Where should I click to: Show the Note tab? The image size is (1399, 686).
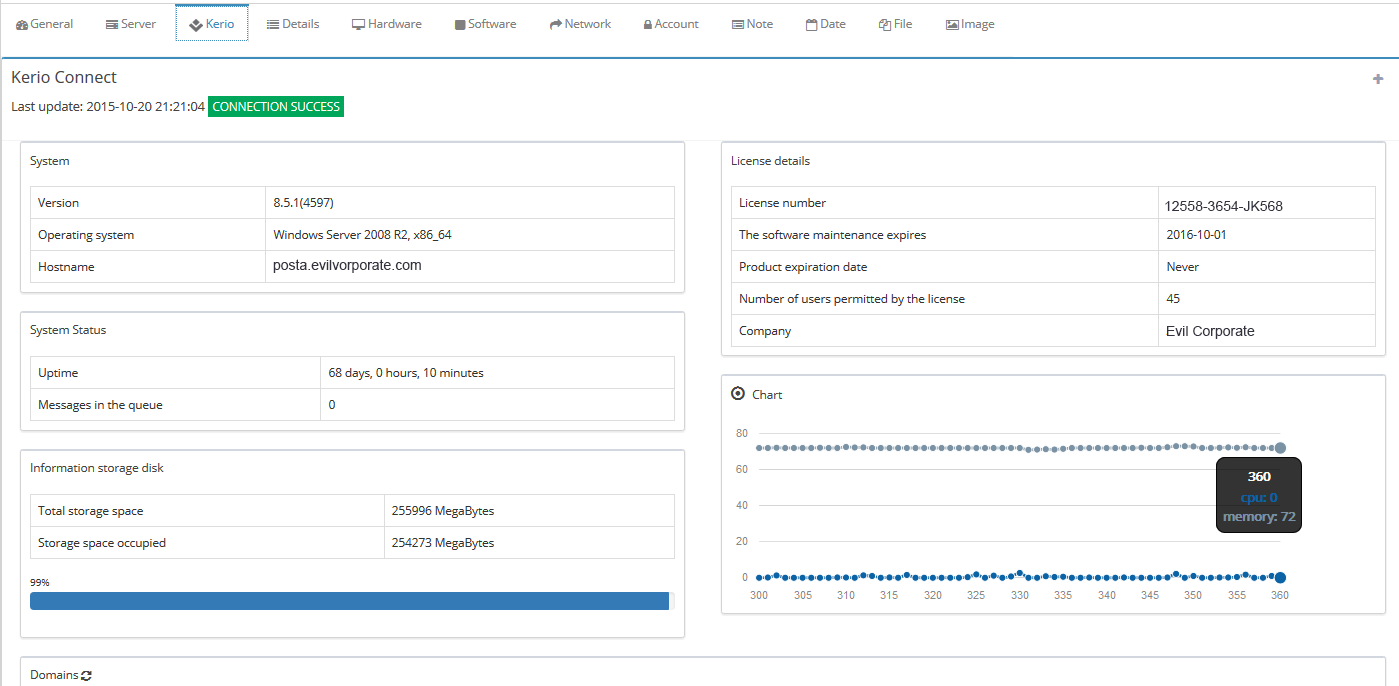click(x=752, y=24)
